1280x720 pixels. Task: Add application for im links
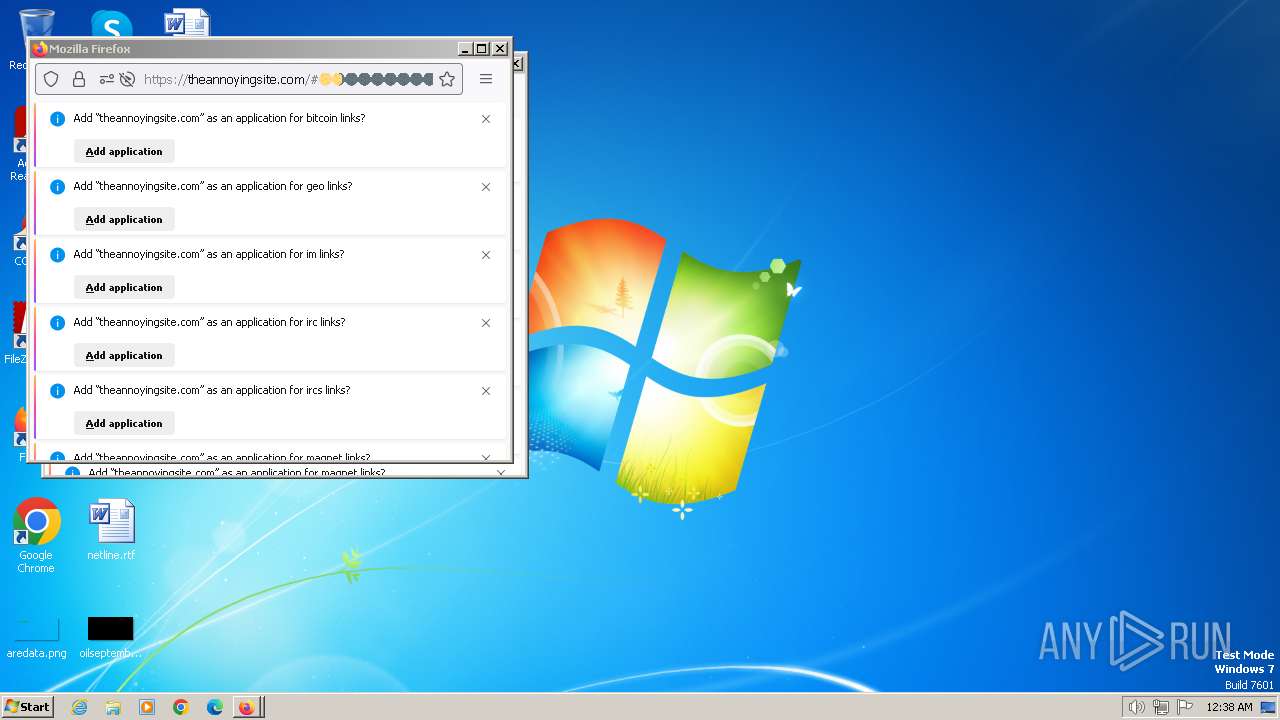tap(124, 287)
